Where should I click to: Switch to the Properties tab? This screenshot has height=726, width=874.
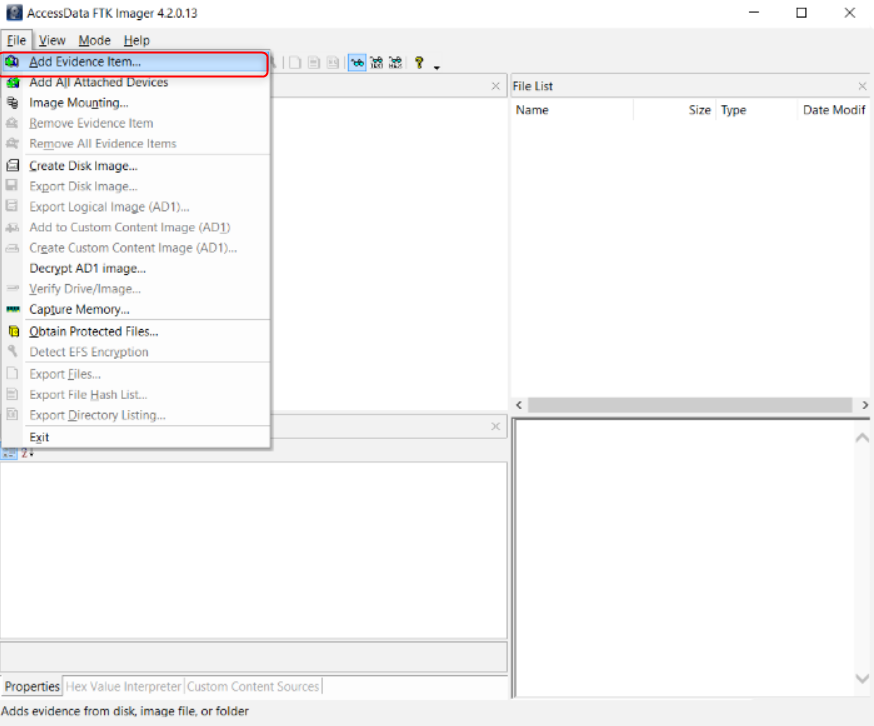pyautogui.click(x=32, y=687)
